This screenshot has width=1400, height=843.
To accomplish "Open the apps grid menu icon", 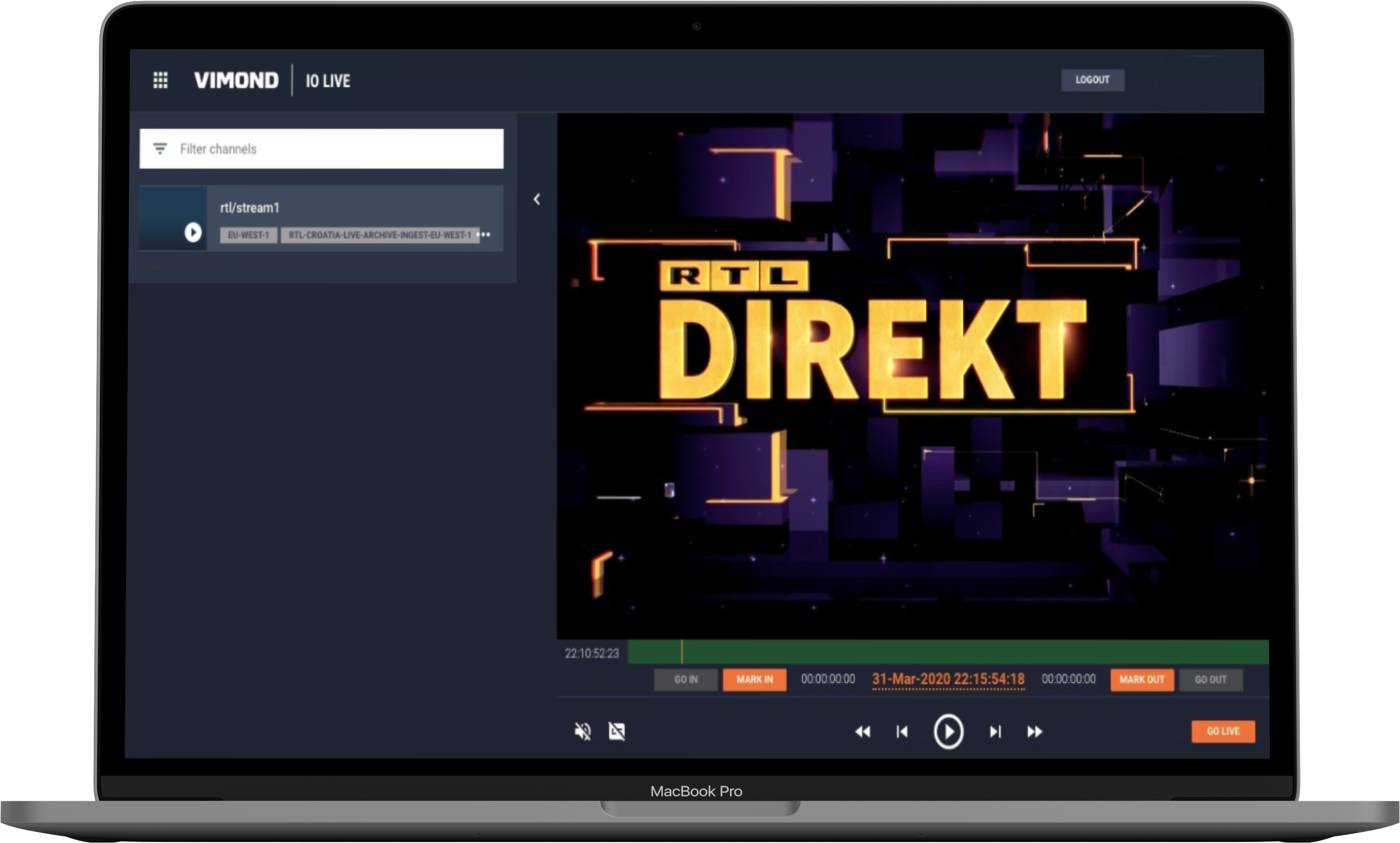I will (x=160, y=80).
